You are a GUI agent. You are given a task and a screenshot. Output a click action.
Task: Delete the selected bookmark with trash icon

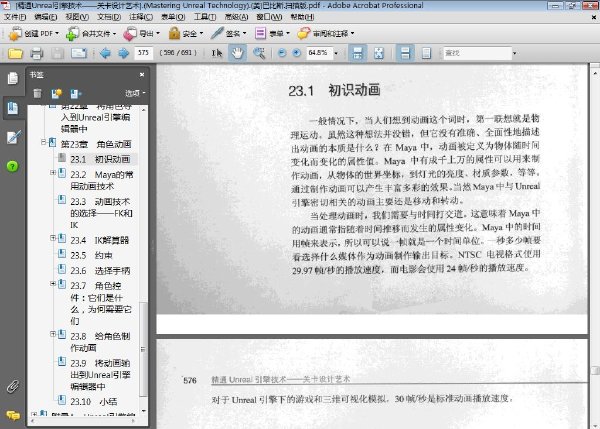(37, 93)
